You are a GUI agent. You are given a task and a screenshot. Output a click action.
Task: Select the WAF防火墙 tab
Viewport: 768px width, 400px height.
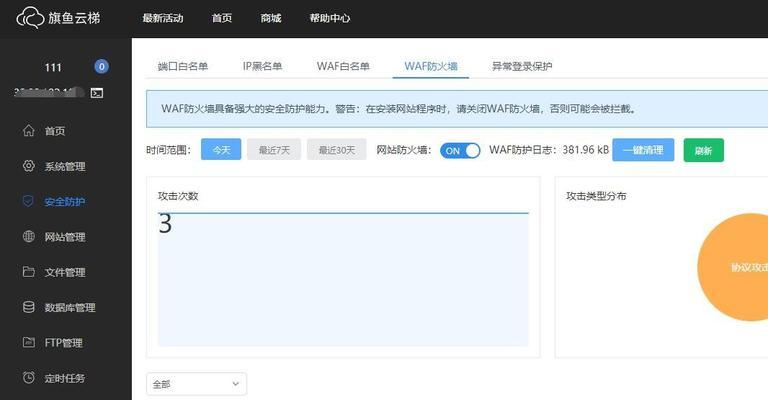[x=431, y=66]
